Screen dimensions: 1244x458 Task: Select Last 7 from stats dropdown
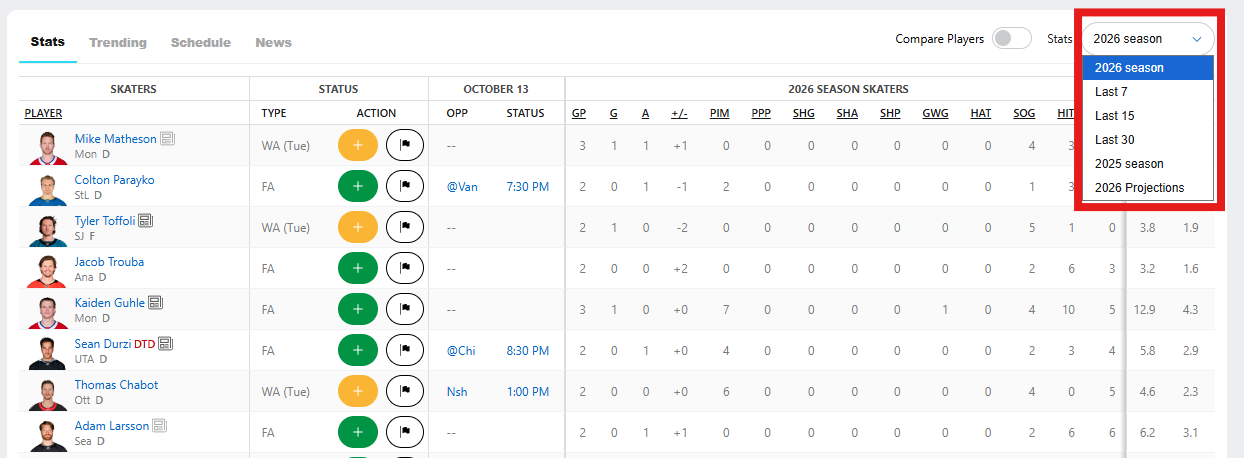click(x=1111, y=92)
